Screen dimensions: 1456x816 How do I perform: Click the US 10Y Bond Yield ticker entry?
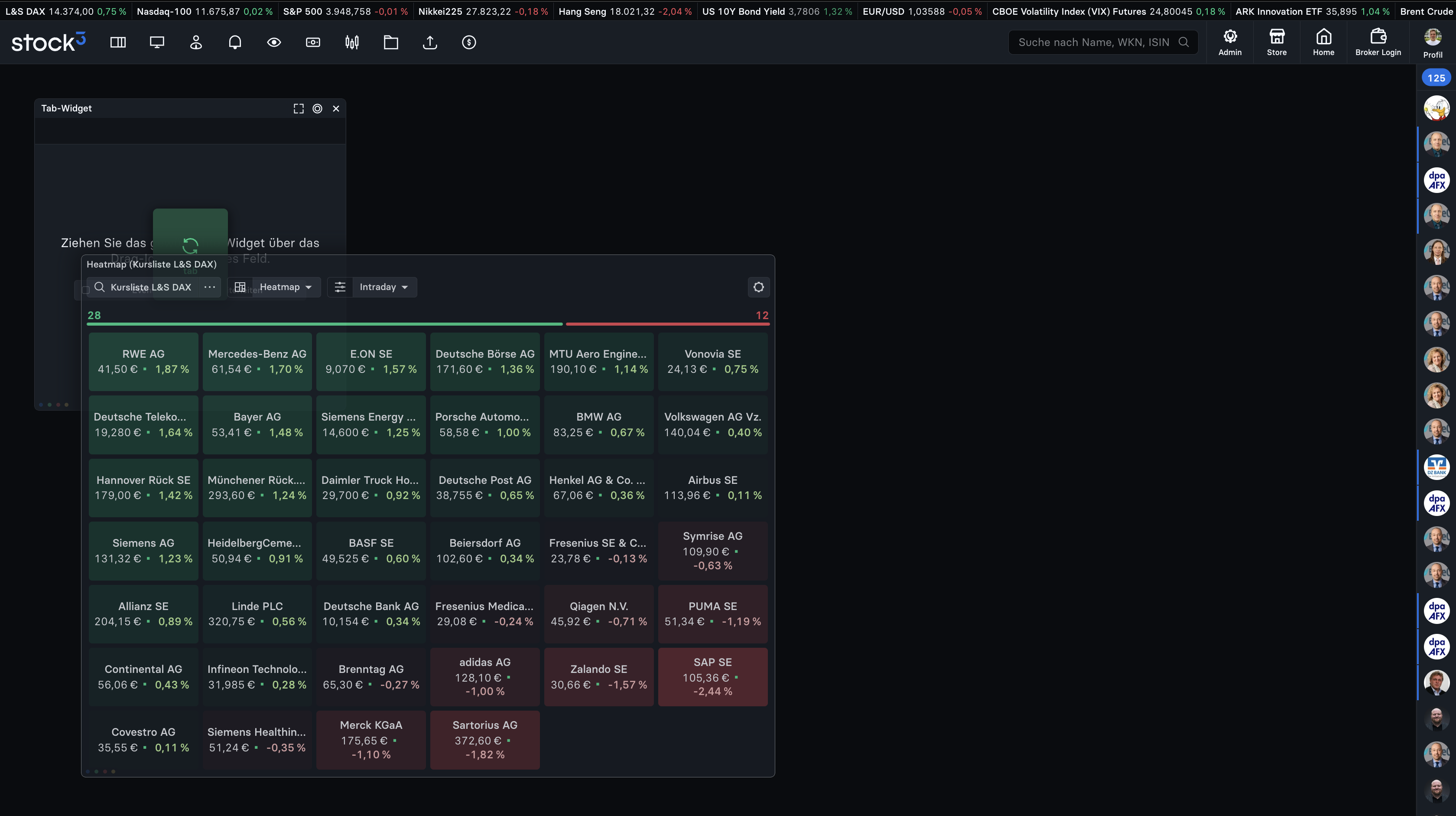coord(777,11)
